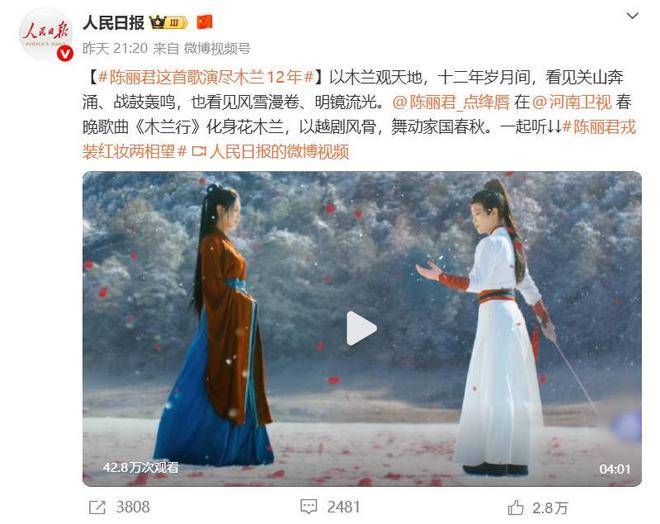Click the China flag icon
This screenshot has width=660, height=524.
[x=205, y=22]
